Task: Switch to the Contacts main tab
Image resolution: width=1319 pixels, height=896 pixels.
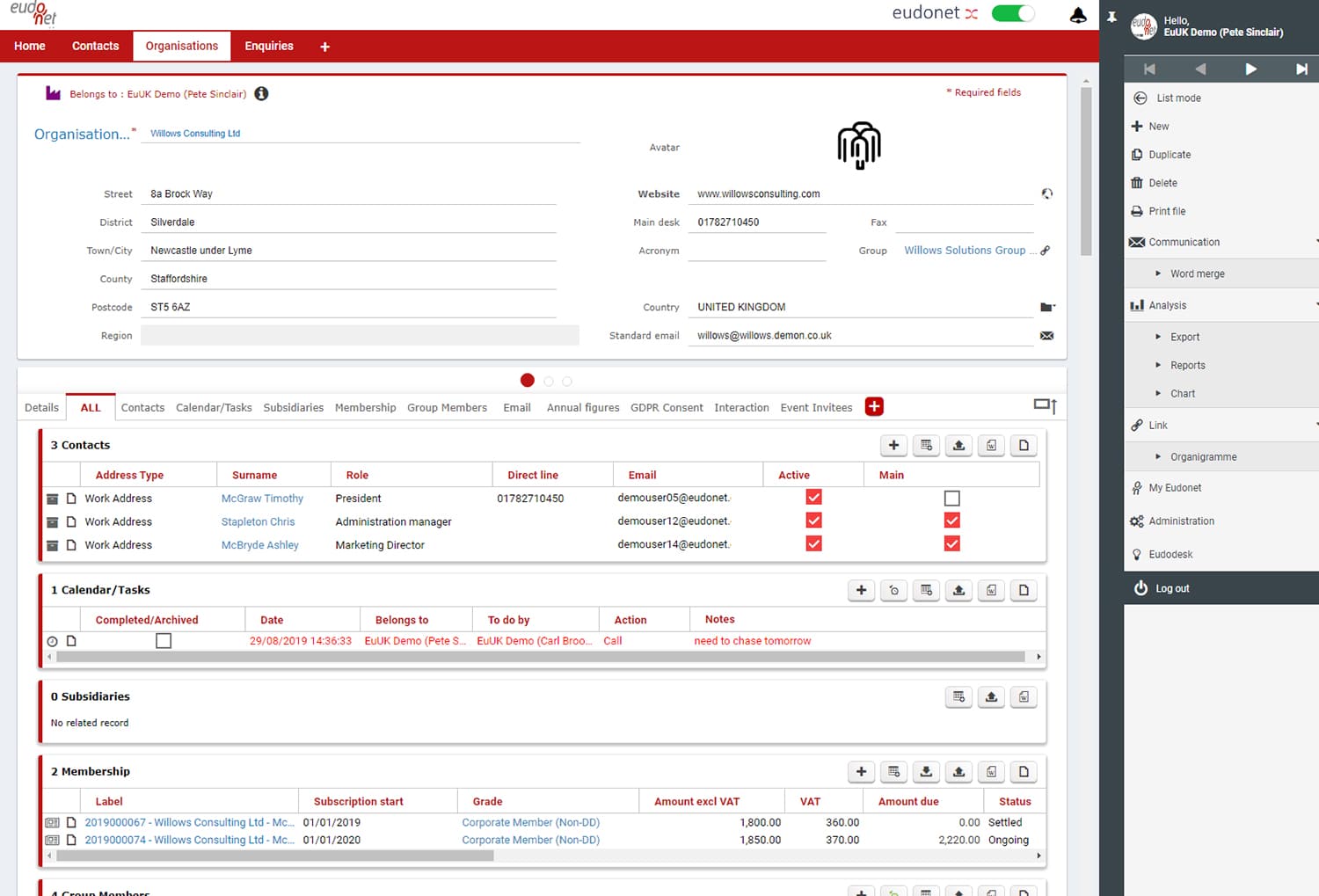Action: coord(95,46)
